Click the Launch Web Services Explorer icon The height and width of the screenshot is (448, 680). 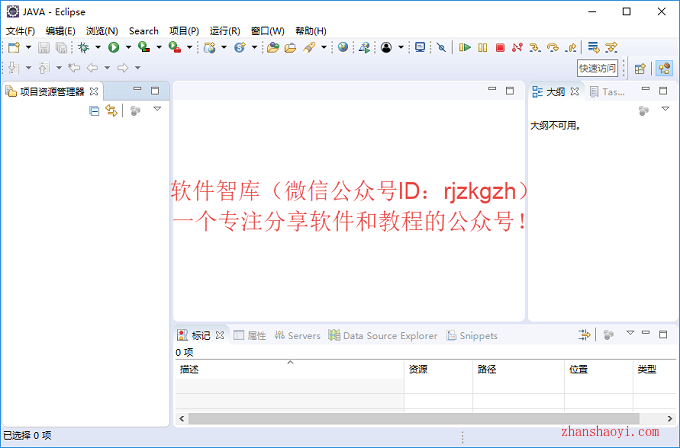(364, 47)
